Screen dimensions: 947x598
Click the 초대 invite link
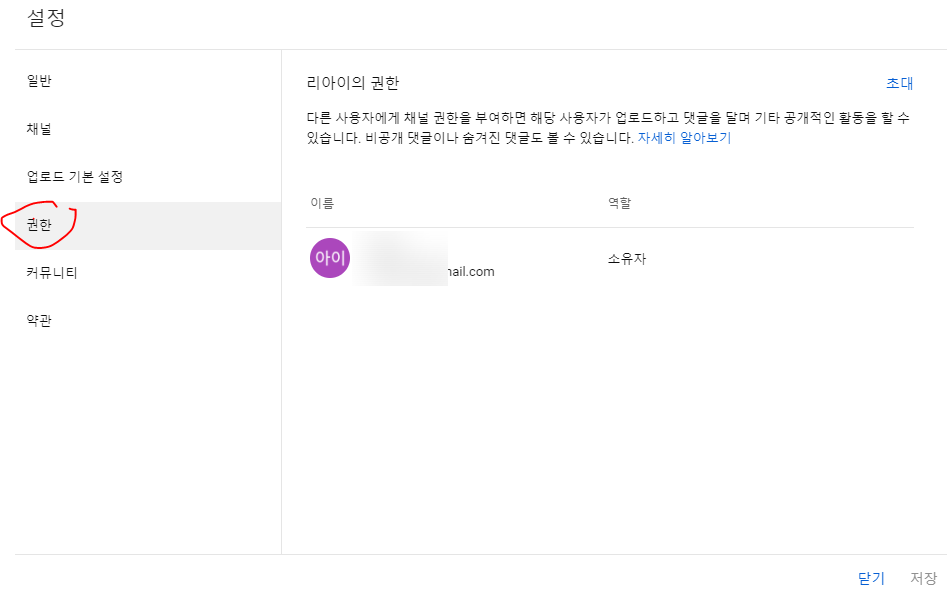tap(899, 83)
